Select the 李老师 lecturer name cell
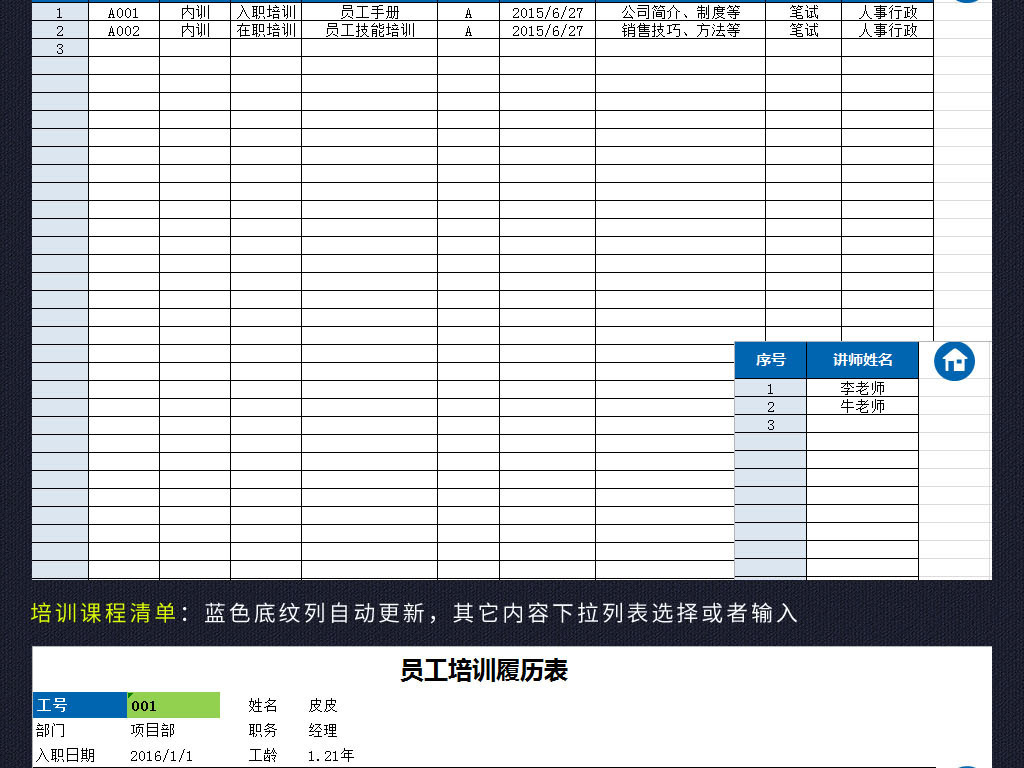Image resolution: width=1024 pixels, height=768 pixels. [861, 389]
